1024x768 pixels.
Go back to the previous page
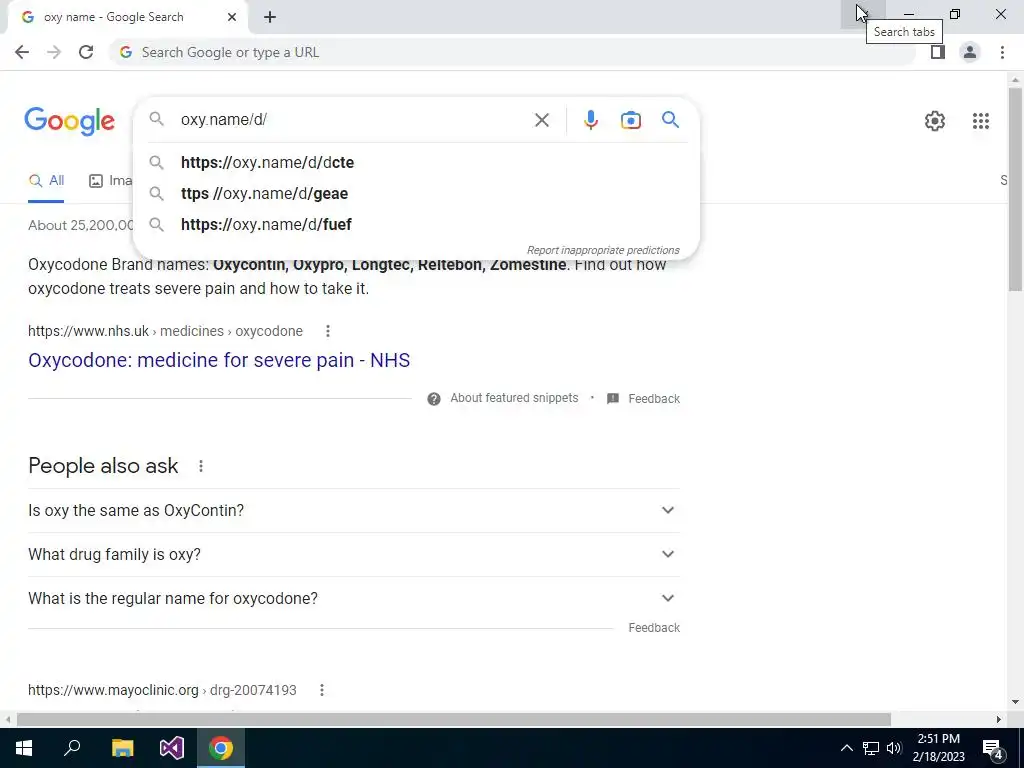pos(22,52)
